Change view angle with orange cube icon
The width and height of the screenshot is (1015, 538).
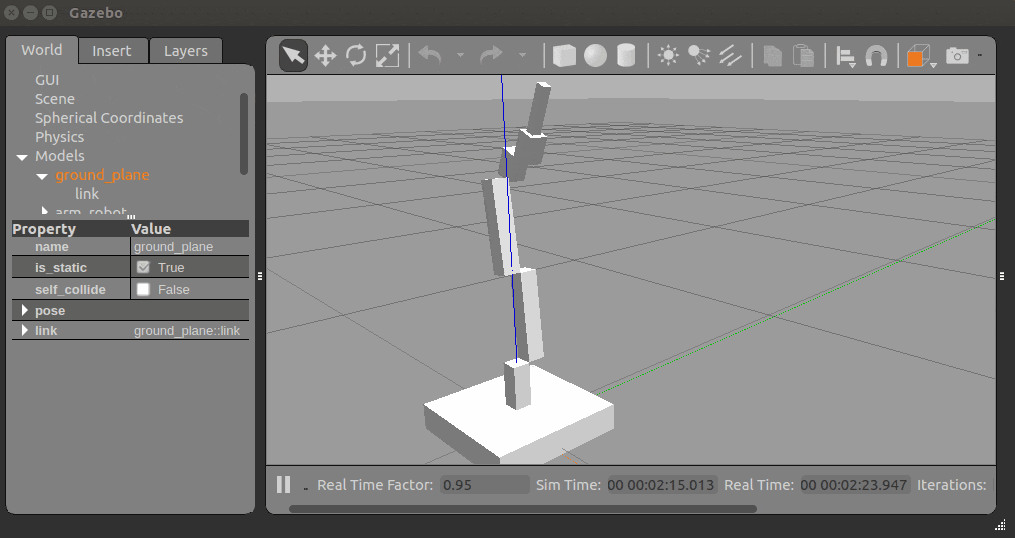tap(919, 56)
